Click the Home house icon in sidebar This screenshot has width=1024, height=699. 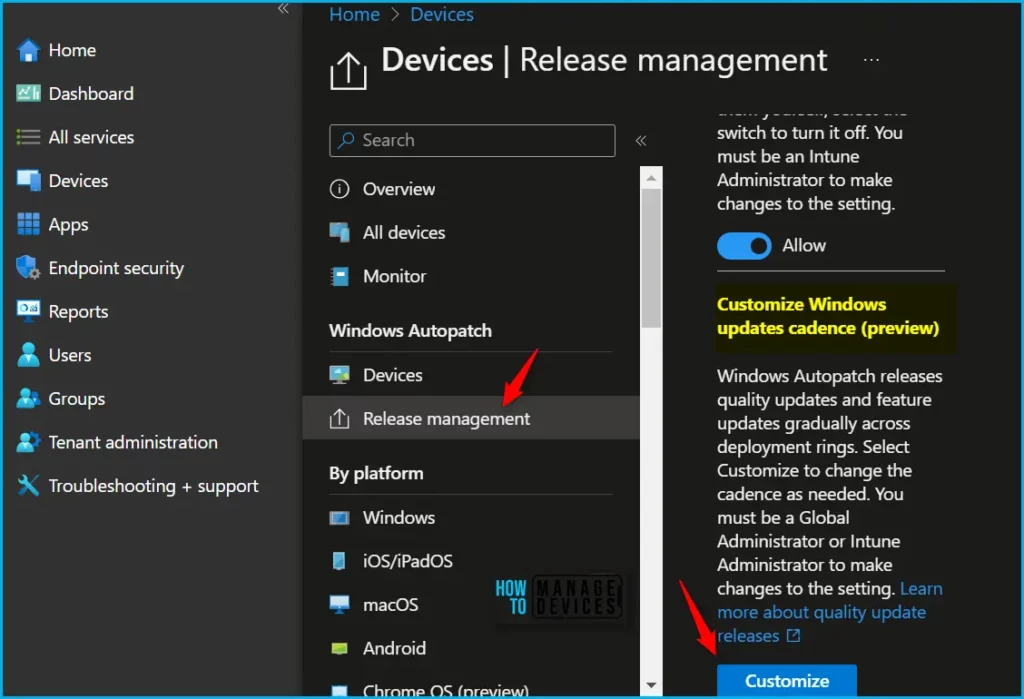pyautogui.click(x=28, y=50)
